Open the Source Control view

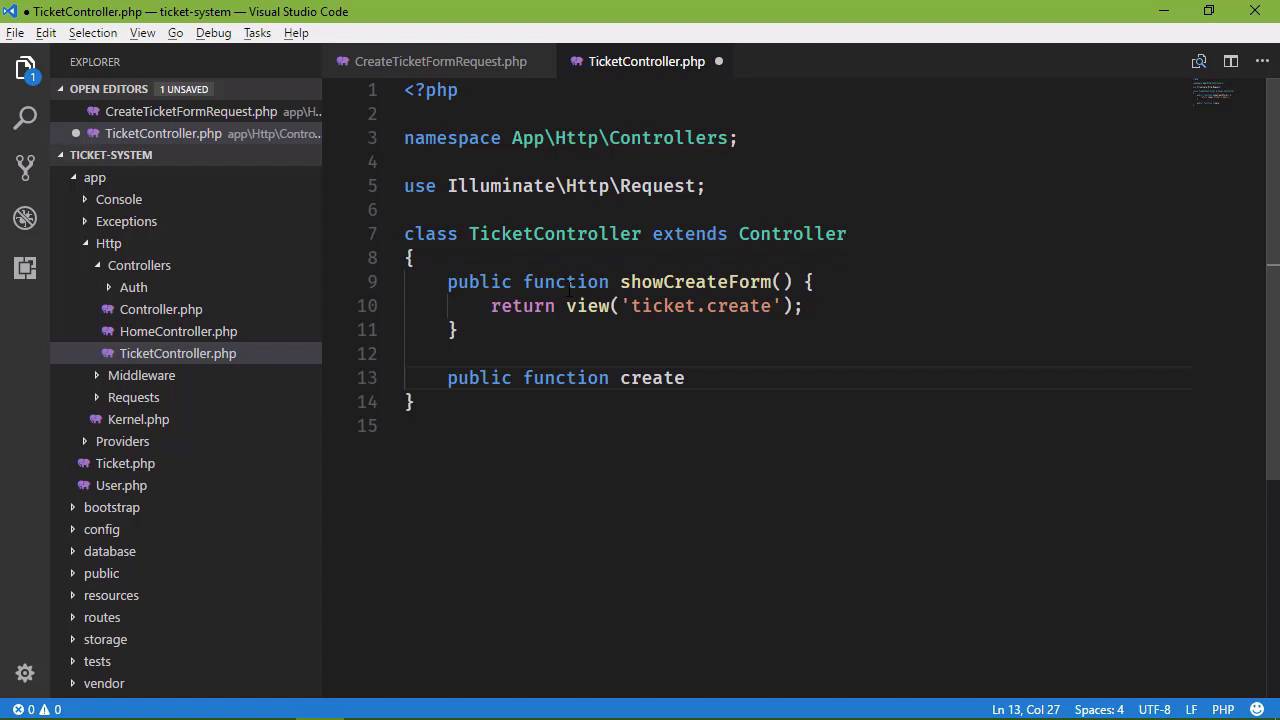click(25, 168)
